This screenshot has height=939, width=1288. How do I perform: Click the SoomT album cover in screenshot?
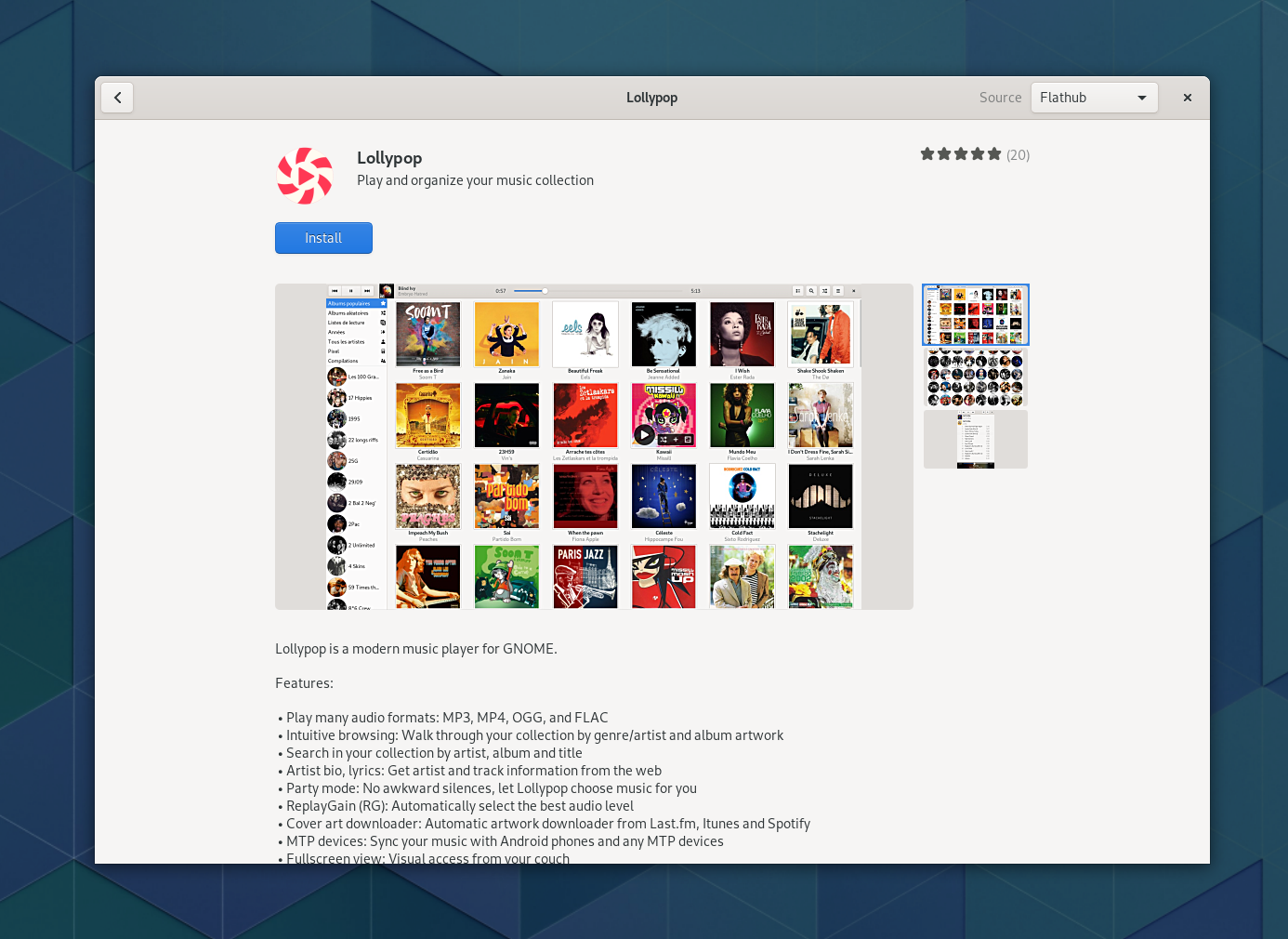427,334
